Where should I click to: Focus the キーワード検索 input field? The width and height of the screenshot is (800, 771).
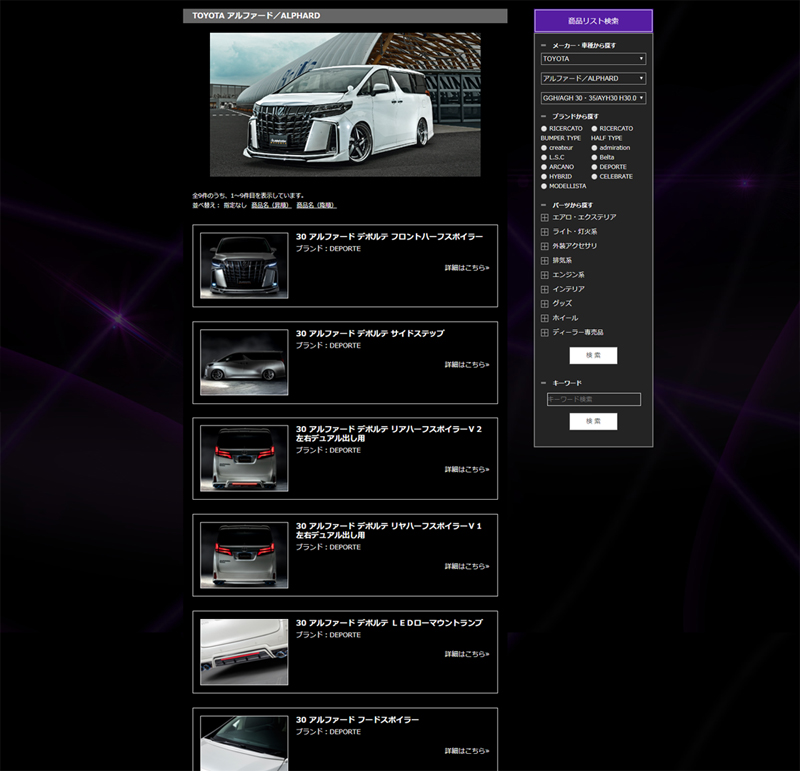click(x=594, y=399)
